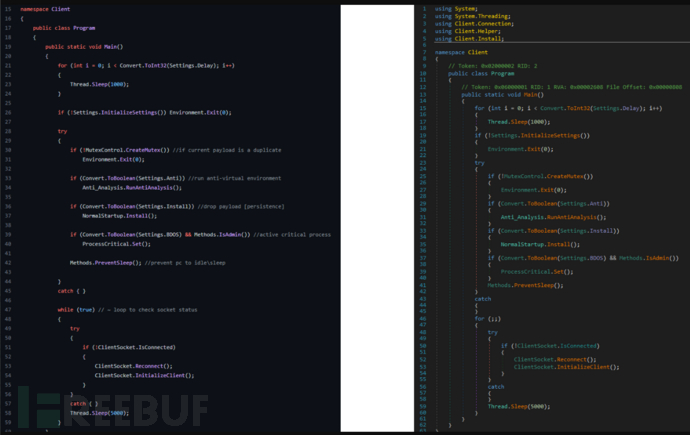690x435 pixels.
Task: Click "namespace Client" on right panel line 7
Action: tap(461, 52)
